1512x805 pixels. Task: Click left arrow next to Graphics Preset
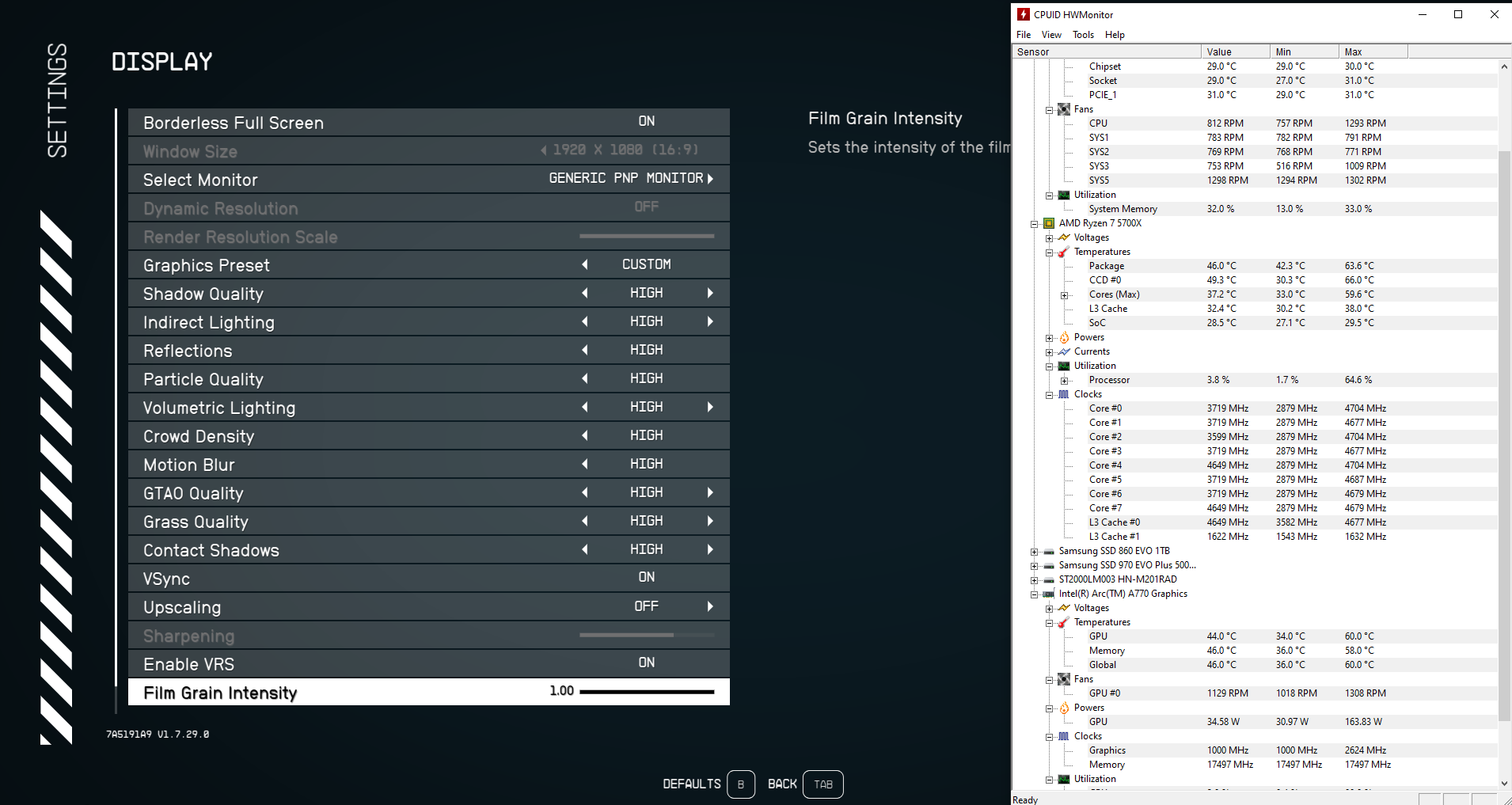tap(585, 264)
